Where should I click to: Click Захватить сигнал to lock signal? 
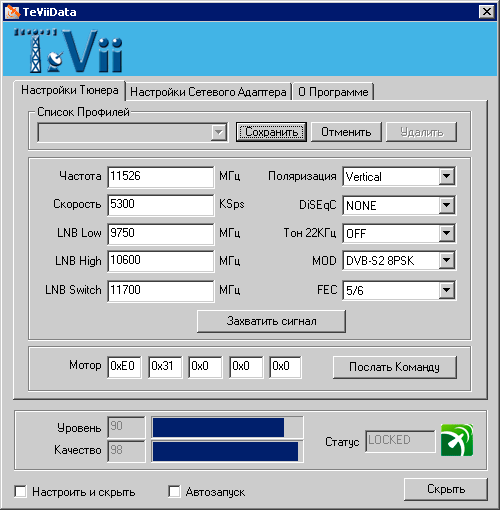coord(271,321)
